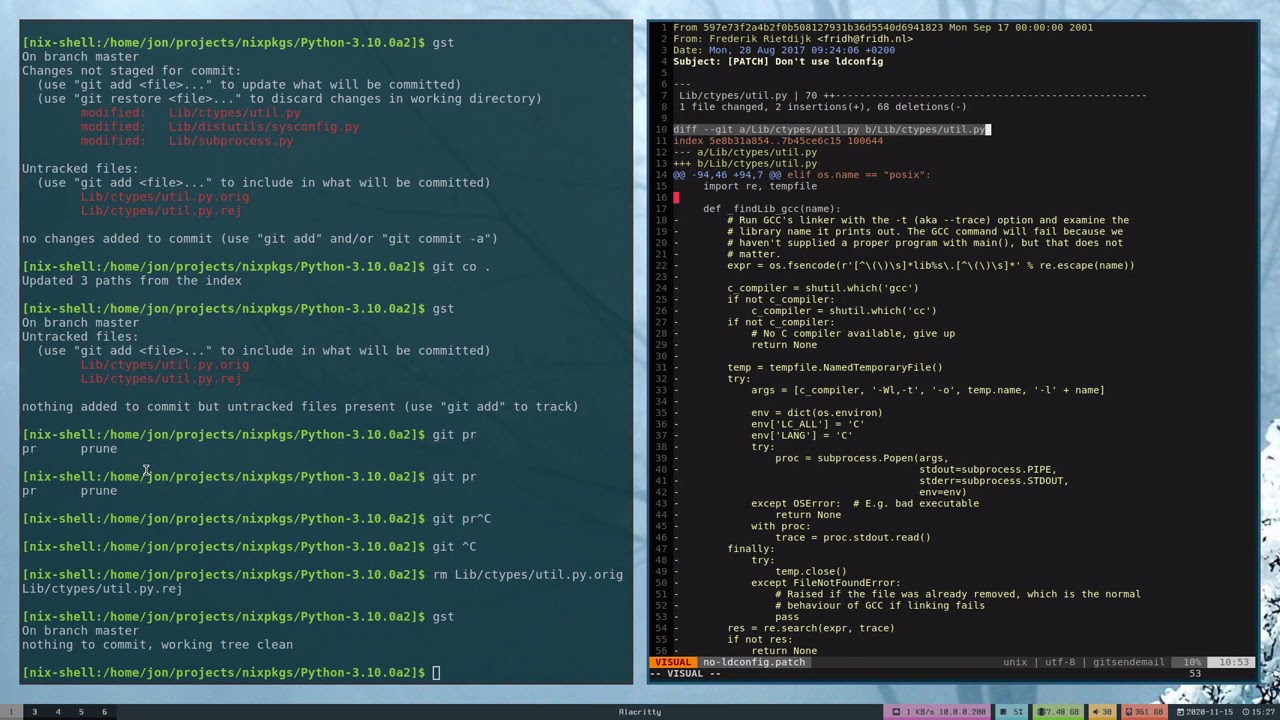Click the network speed indicator showing 10.0.0.208
Screen dimensions: 1280x720
coord(939,712)
